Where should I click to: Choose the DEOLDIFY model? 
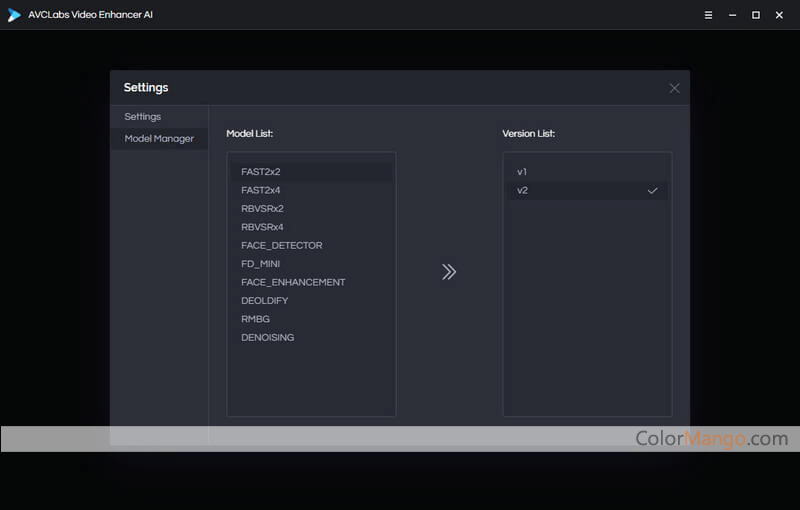tap(264, 301)
